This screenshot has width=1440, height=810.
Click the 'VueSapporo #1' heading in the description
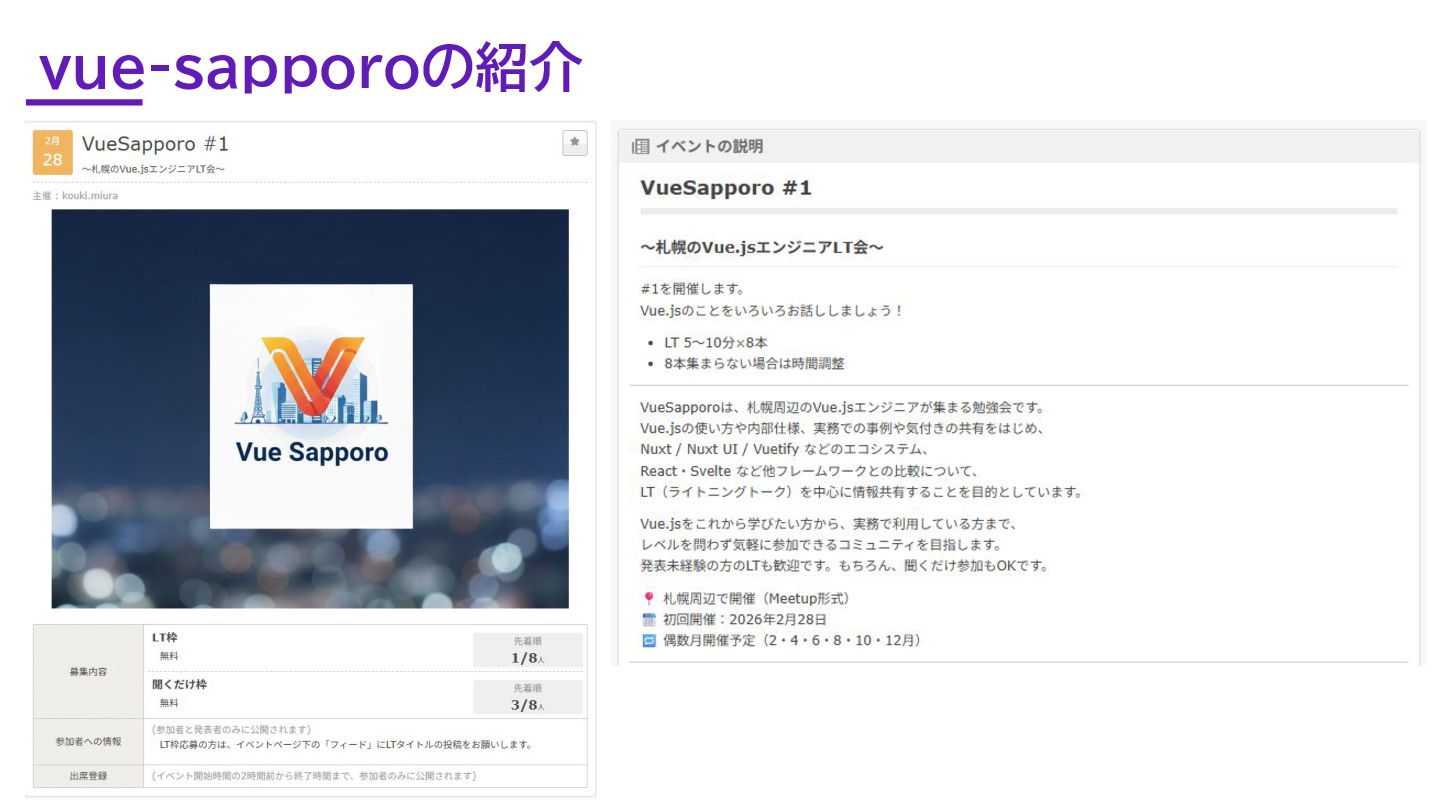726,188
